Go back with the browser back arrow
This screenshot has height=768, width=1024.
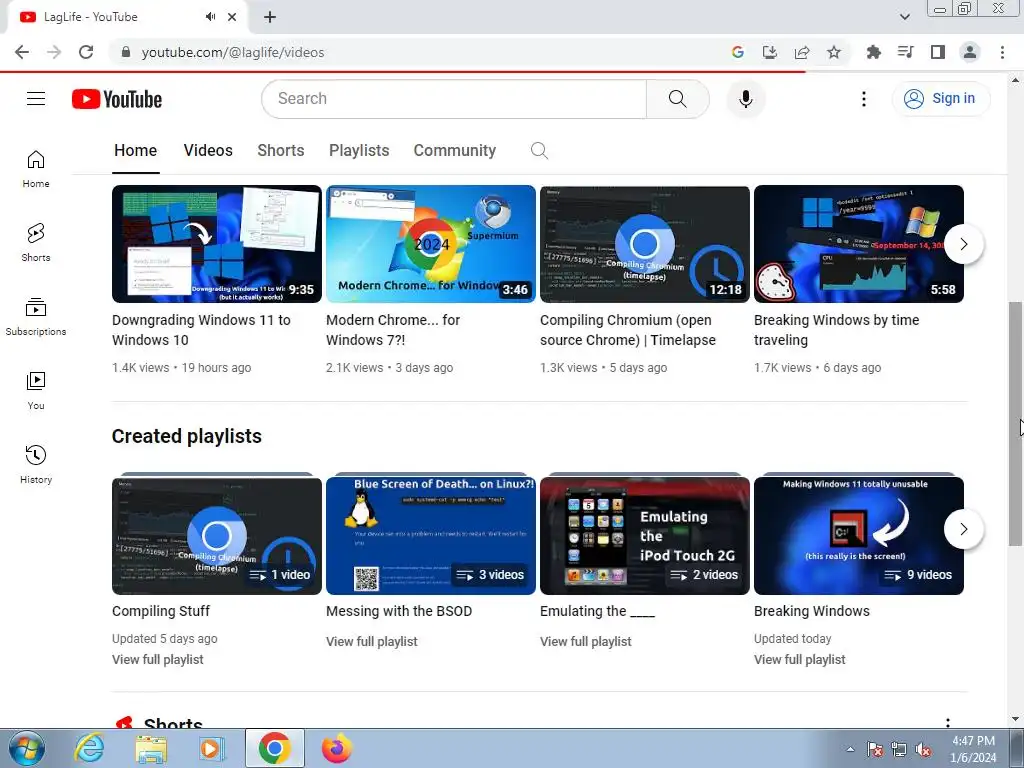22,52
